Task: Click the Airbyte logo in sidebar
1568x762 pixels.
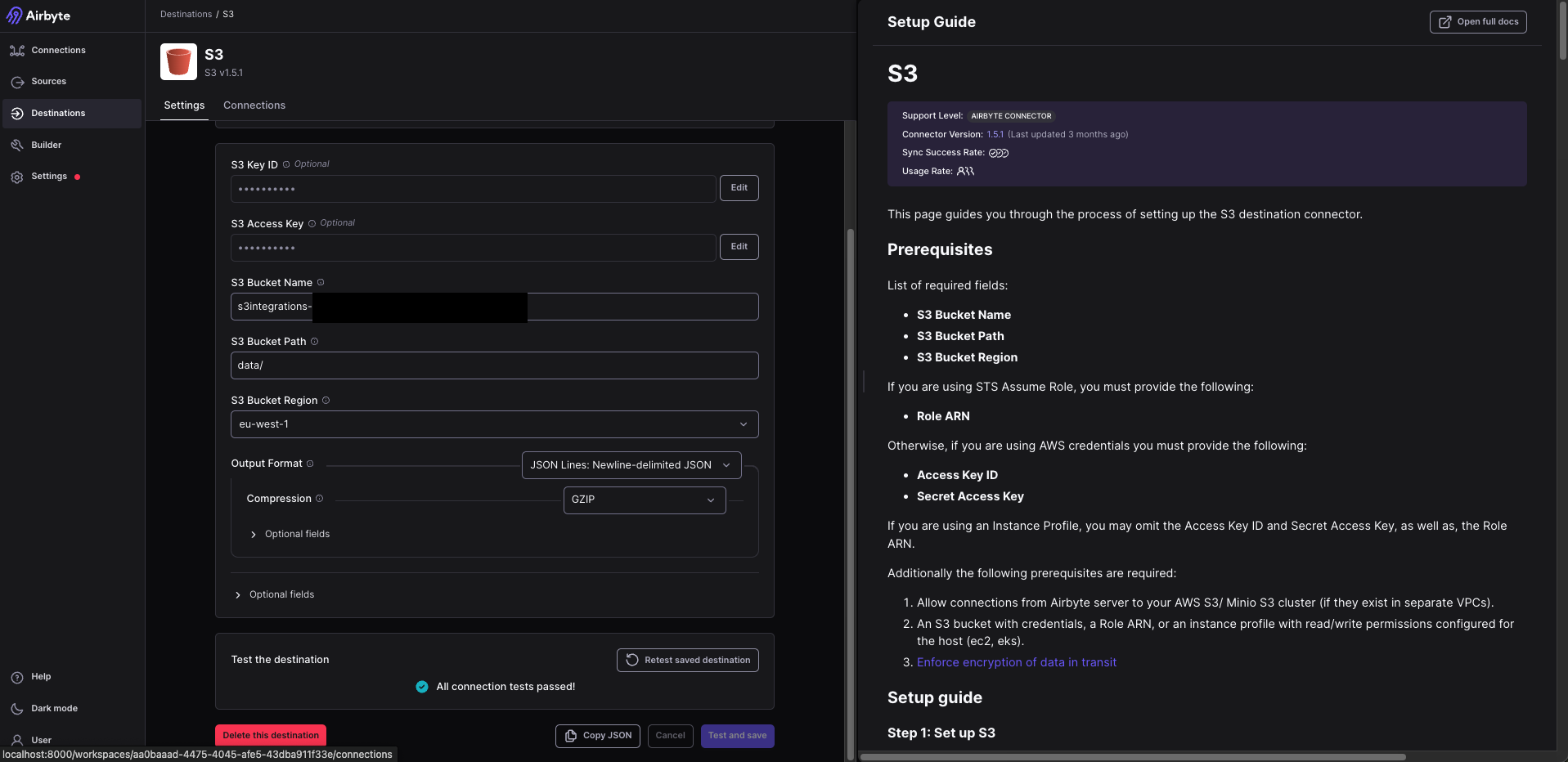Action: point(38,16)
